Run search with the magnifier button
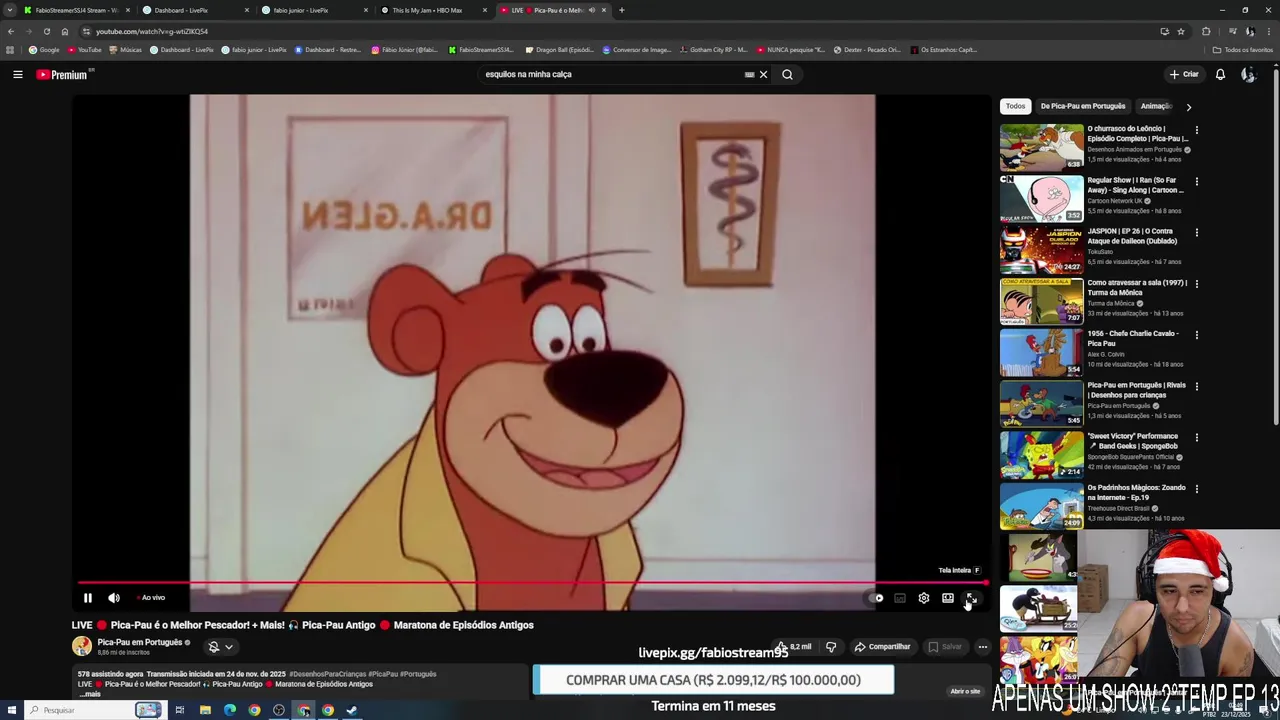 pos(787,74)
